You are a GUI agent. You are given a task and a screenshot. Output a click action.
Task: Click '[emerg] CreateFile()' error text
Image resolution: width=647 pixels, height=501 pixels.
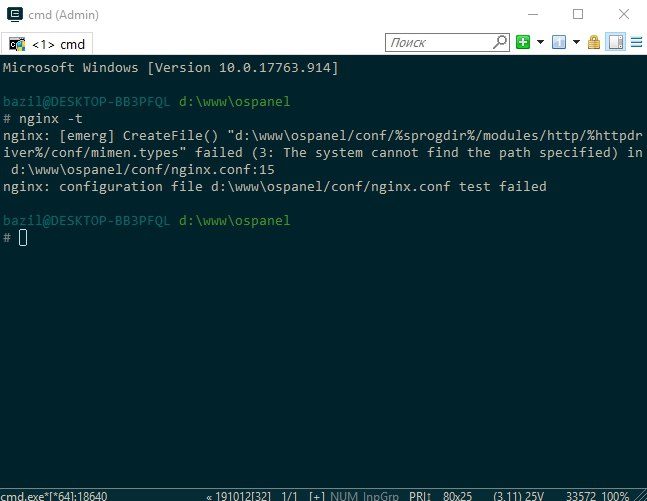pyautogui.click(x=139, y=136)
